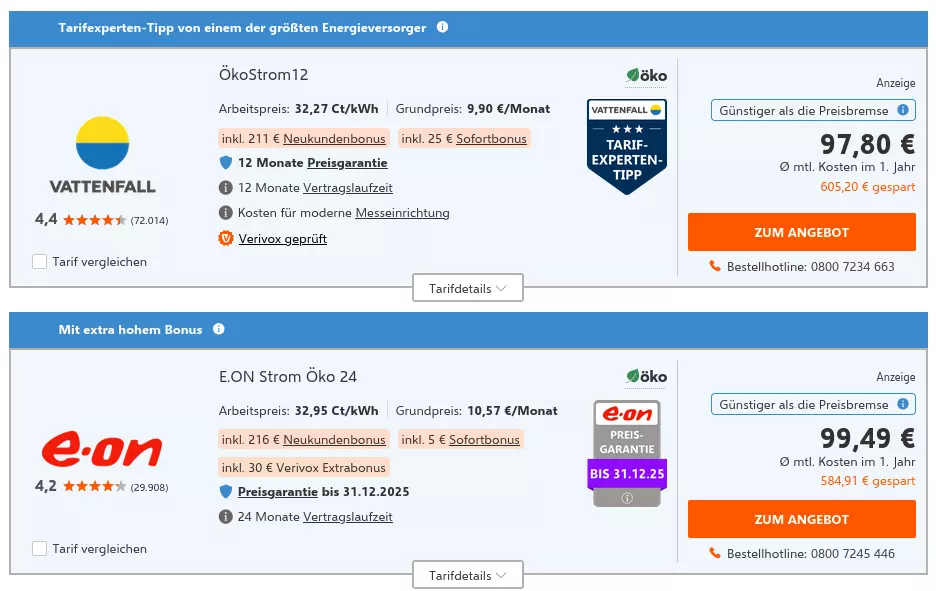Open the 25 € Sofortbonus link
936x591 pixels.
(491, 138)
